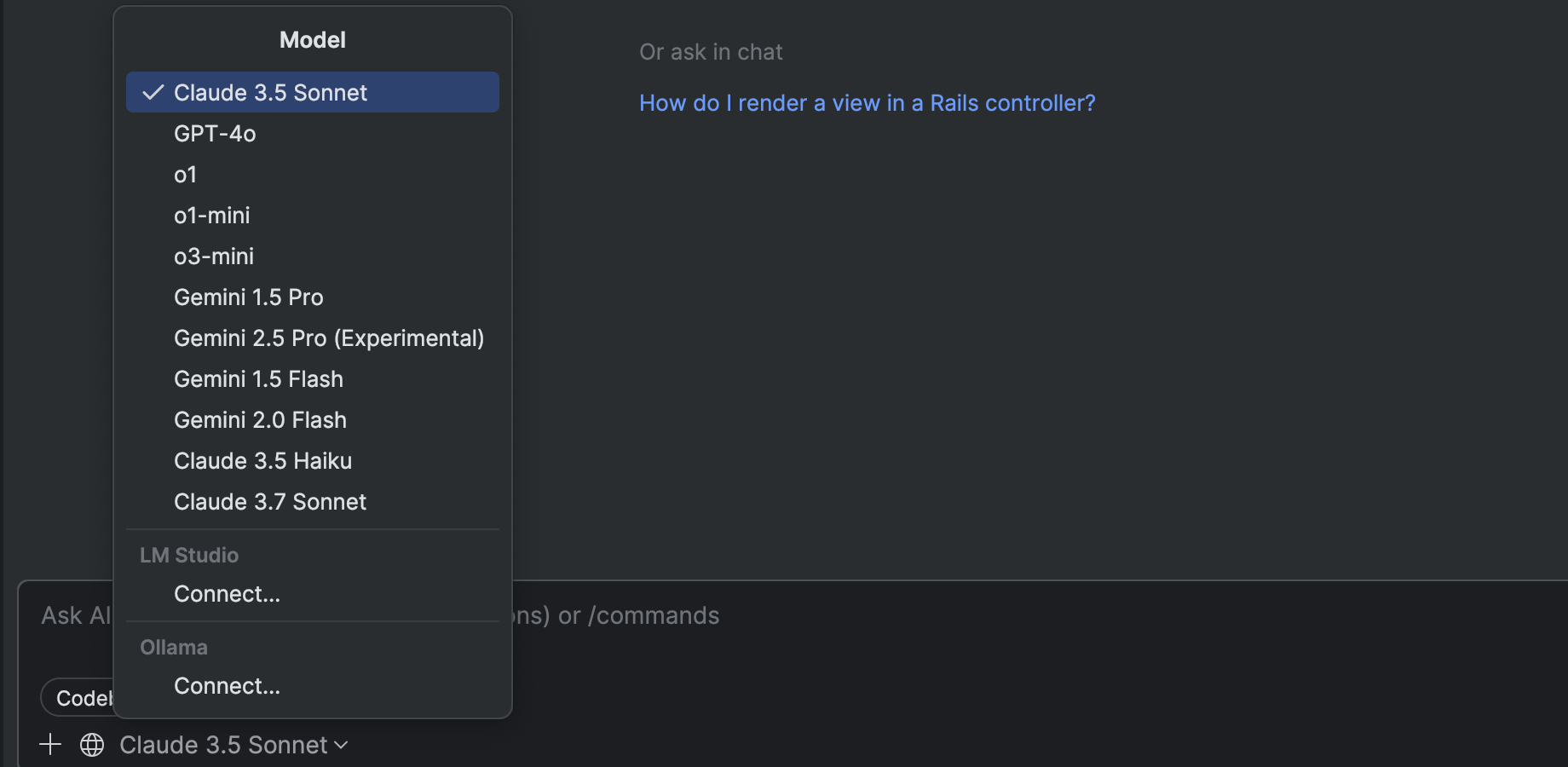Screen dimensions: 1568x767
Task: Click the globe web search icon
Action: point(92,745)
